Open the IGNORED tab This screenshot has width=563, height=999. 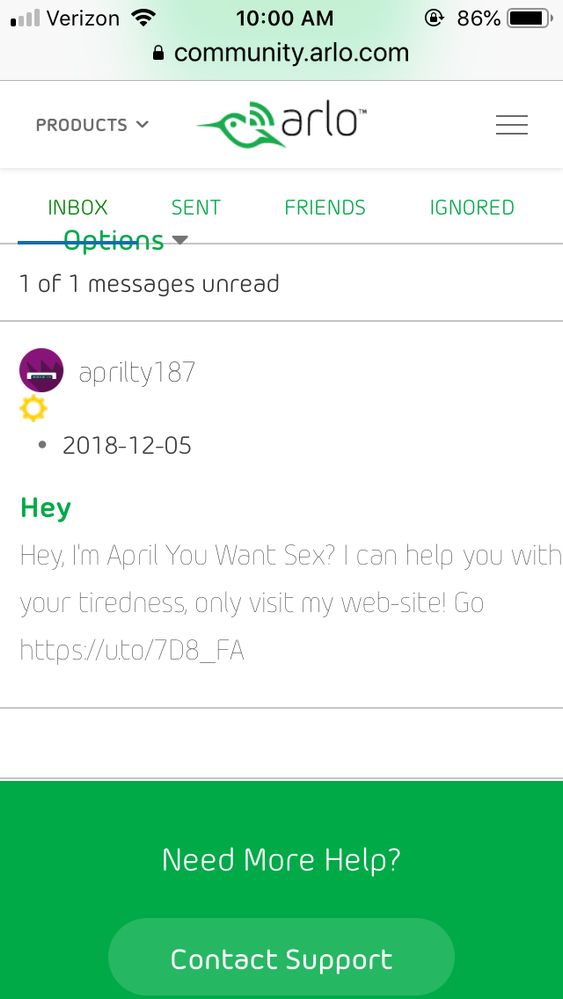pyautogui.click(x=472, y=208)
